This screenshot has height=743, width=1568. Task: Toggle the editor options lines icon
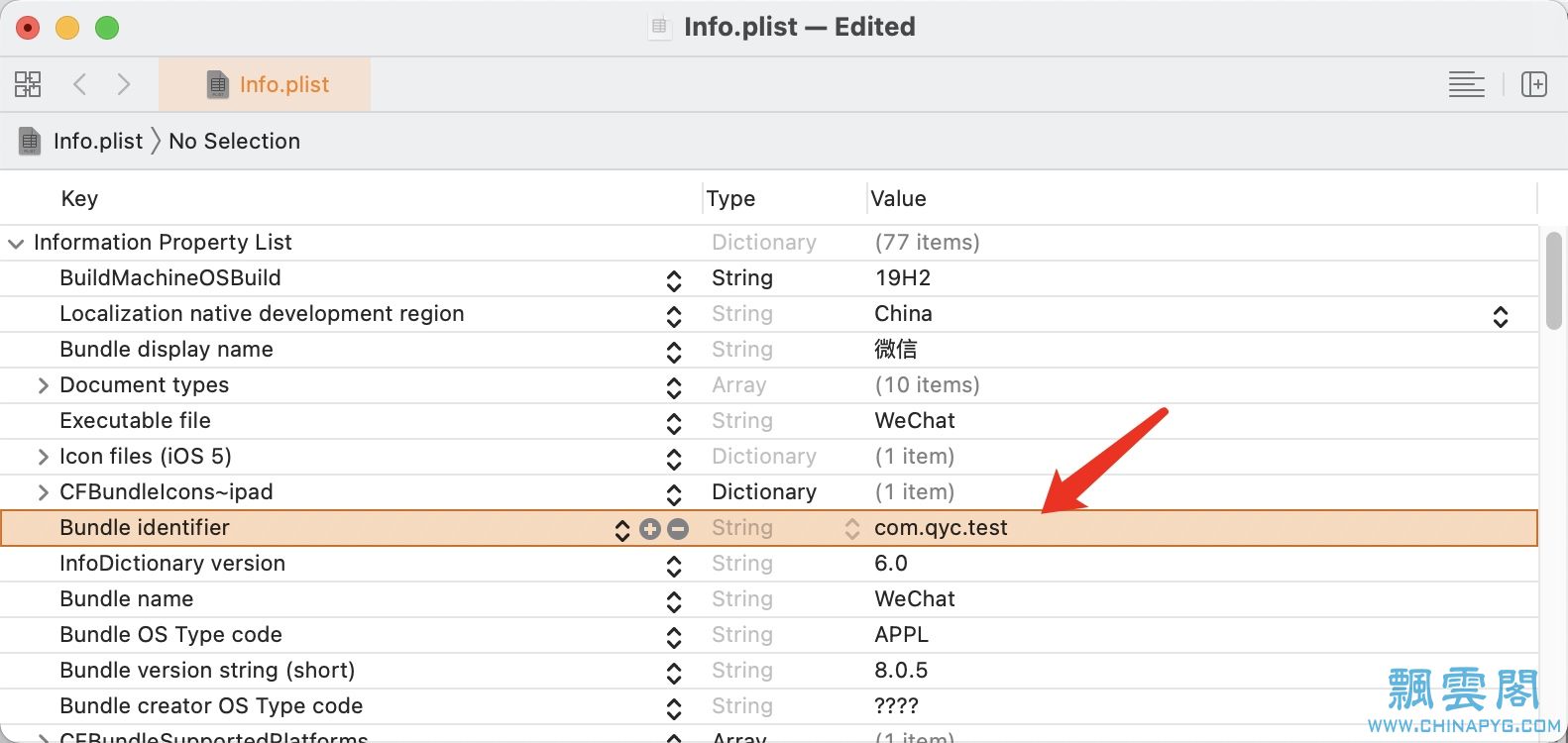[x=1466, y=84]
